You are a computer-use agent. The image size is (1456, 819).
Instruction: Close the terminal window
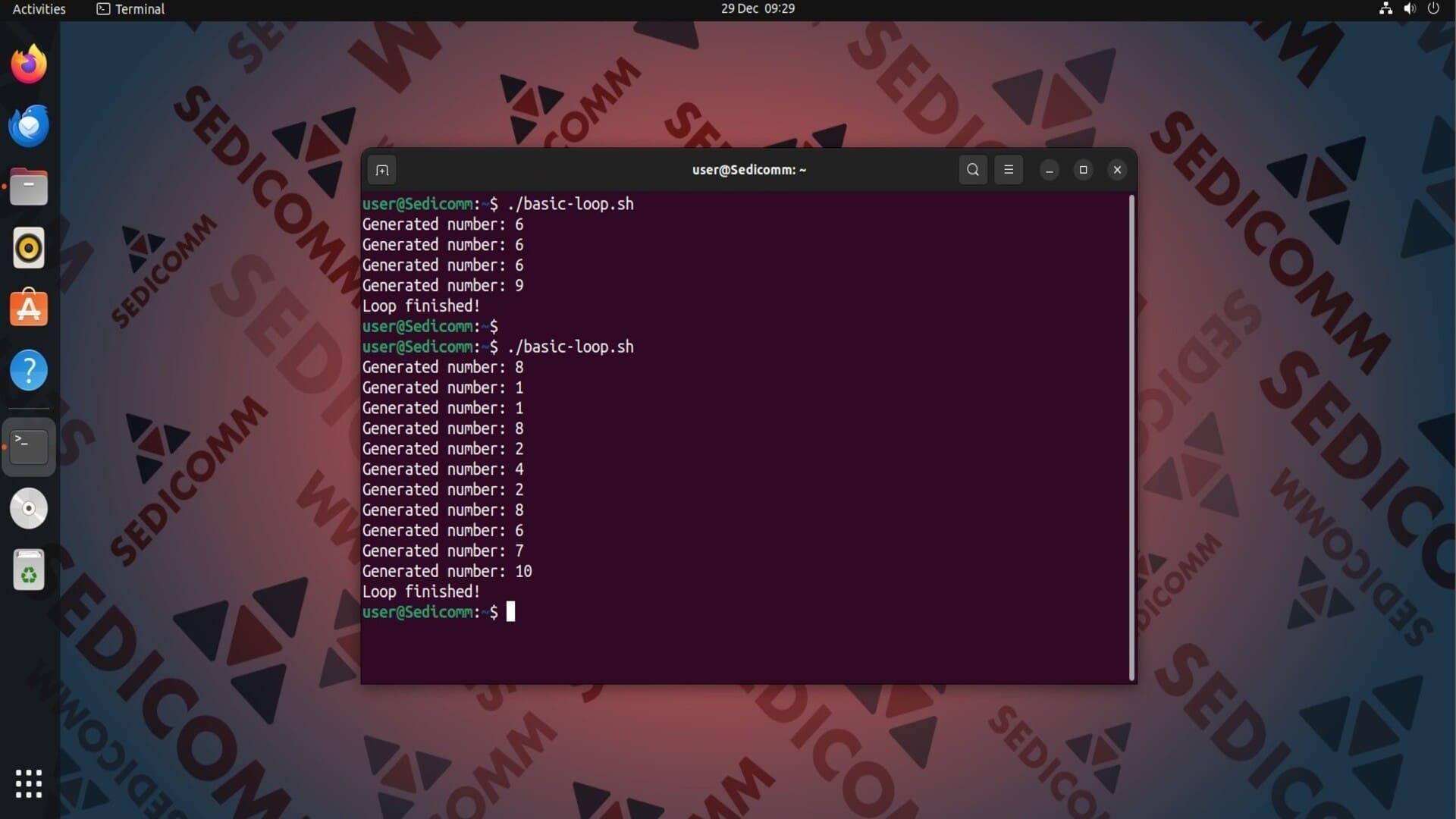pyautogui.click(x=1117, y=170)
